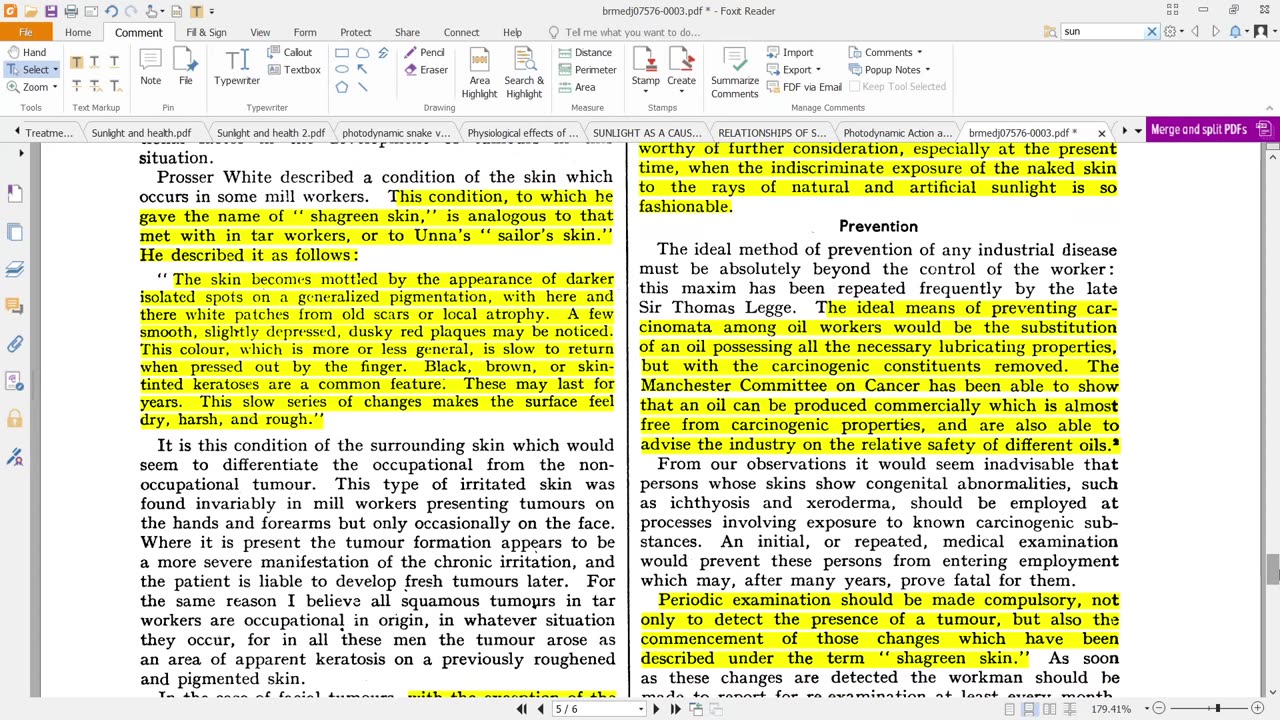This screenshot has height=720, width=1280.
Task: Select the Eraser tool
Action: click(x=426, y=70)
